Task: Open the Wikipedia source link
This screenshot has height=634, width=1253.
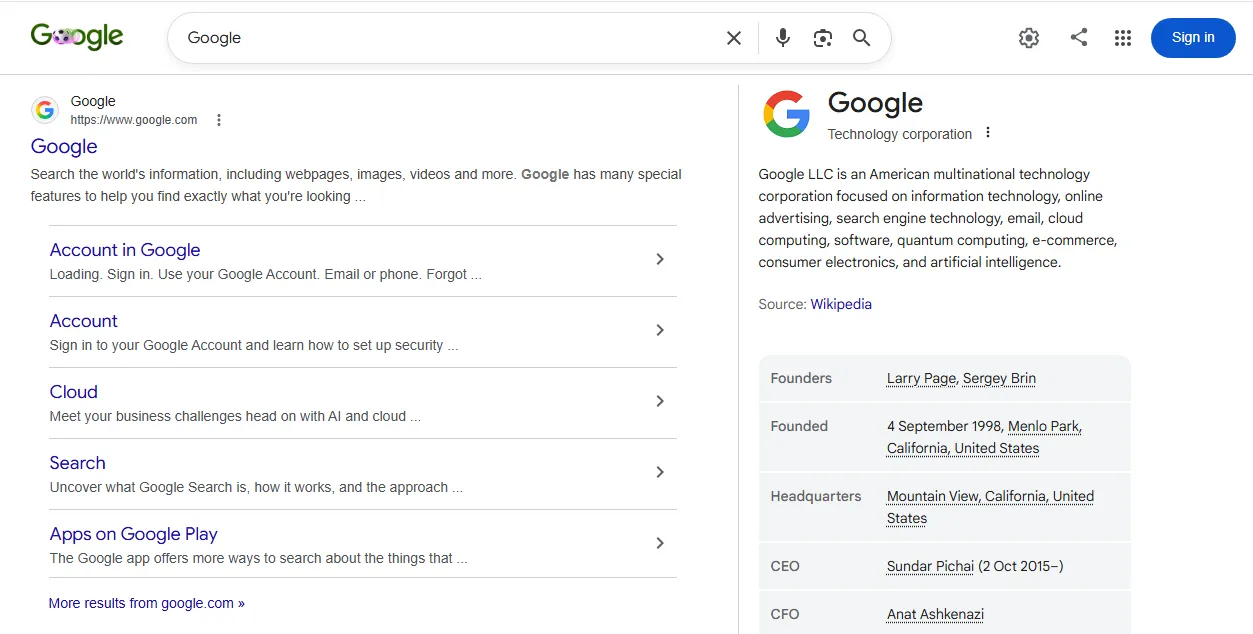Action: 841,304
